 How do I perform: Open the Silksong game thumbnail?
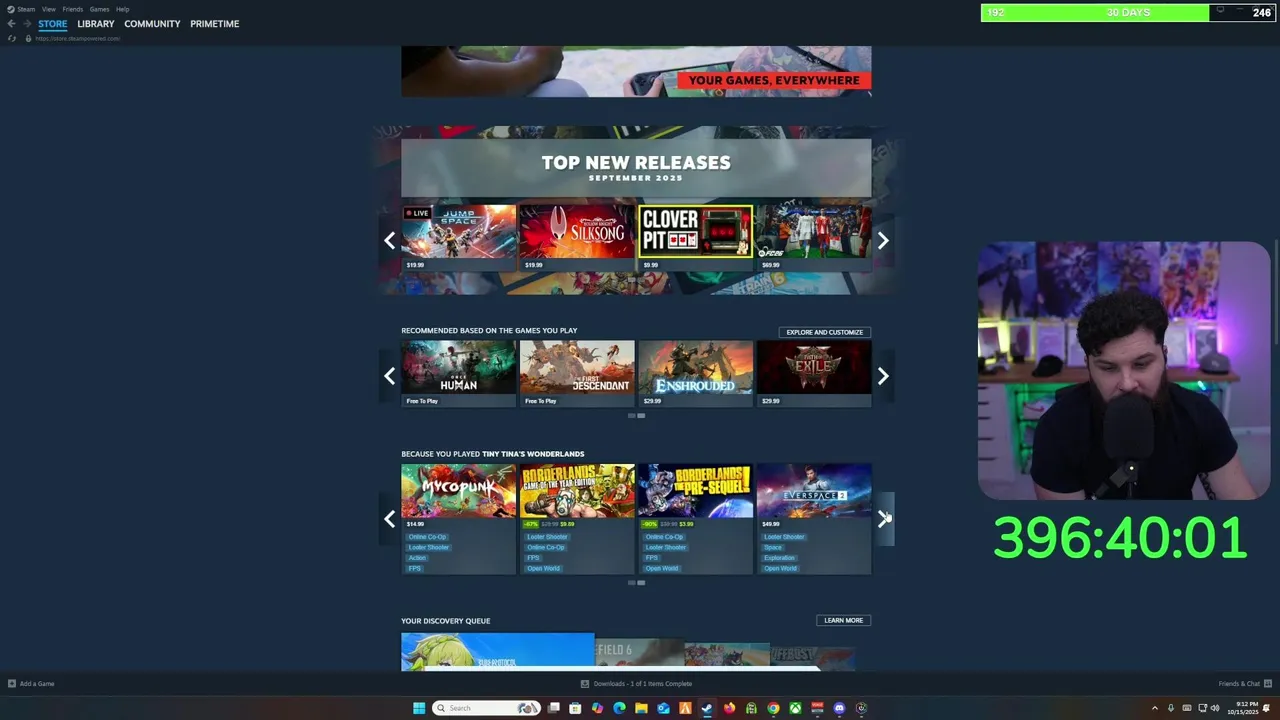(x=576, y=238)
